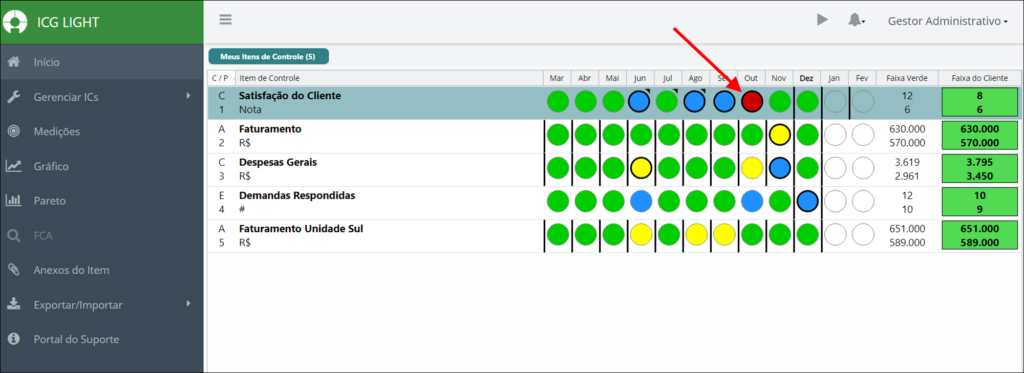Open the notifications bell dropdown
This screenshot has height=373, width=1024.
click(856, 21)
